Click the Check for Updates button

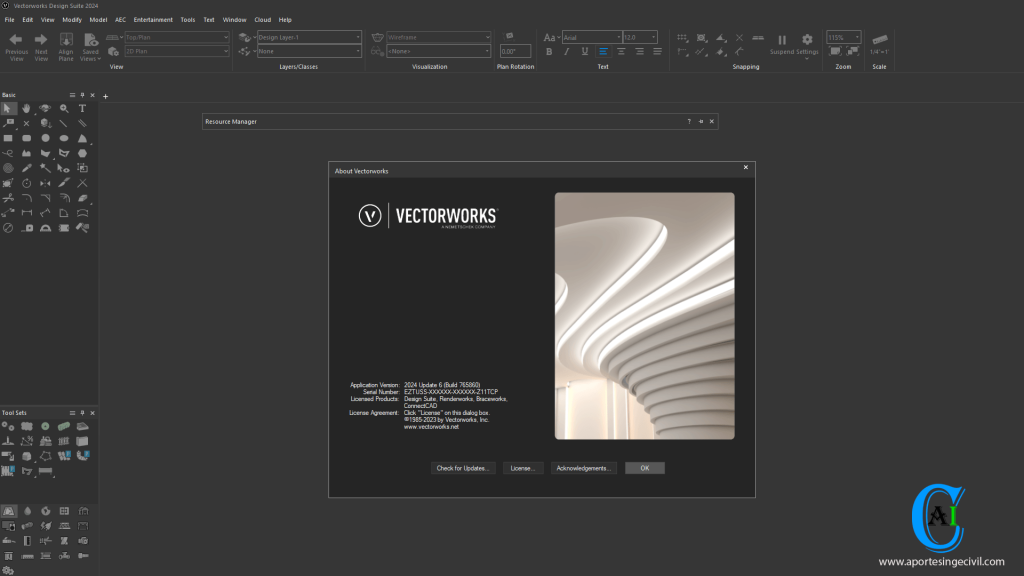(463, 468)
